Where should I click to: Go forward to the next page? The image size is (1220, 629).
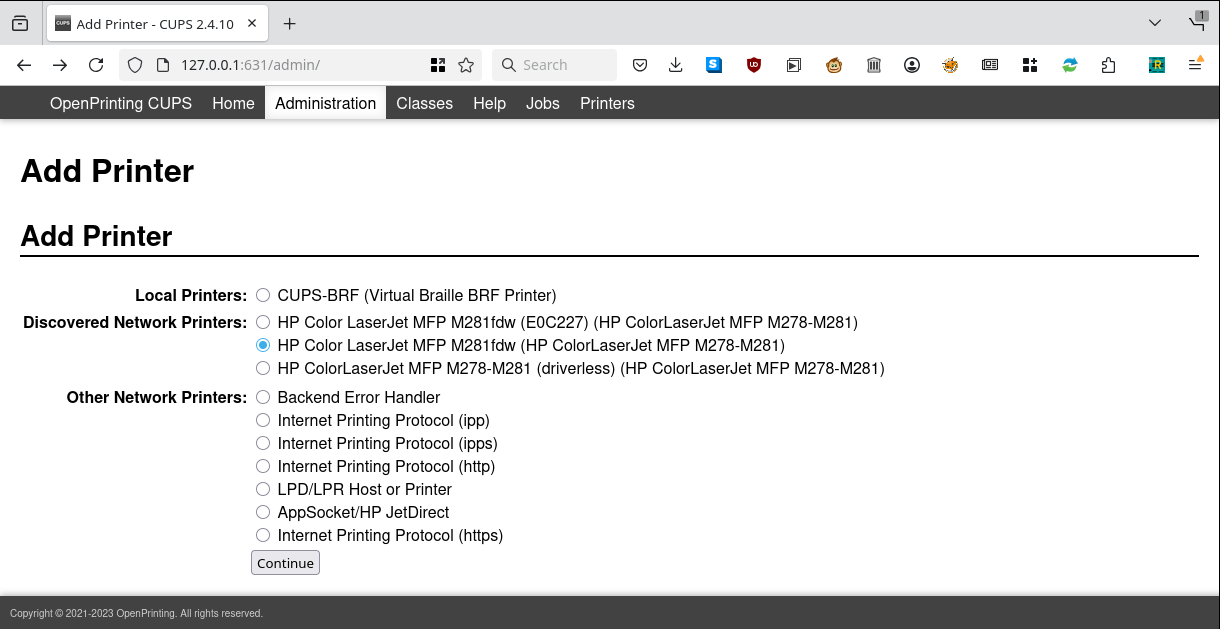[60, 65]
